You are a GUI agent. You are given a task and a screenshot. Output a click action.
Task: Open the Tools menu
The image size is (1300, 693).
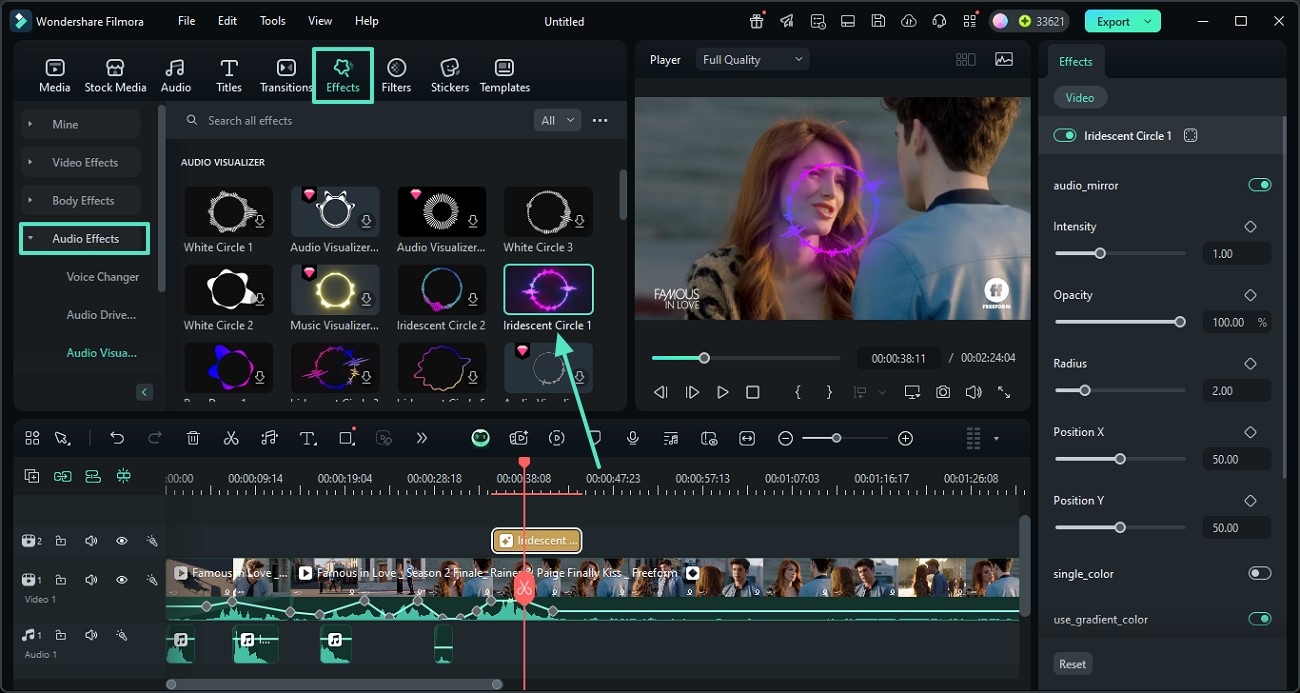[x=272, y=21]
